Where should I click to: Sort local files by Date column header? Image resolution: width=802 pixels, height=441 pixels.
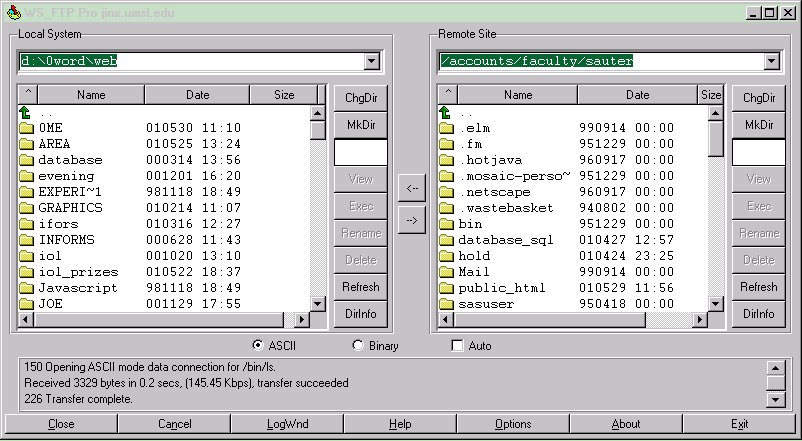197,95
